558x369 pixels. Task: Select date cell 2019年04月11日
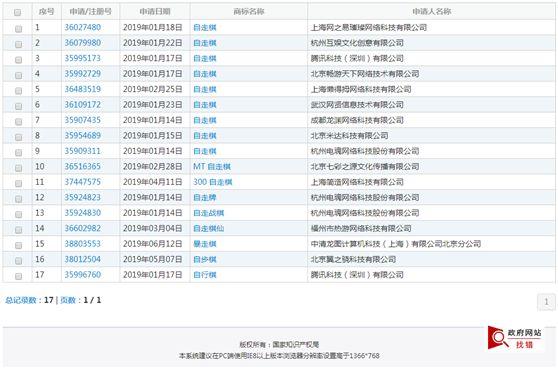point(153,182)
